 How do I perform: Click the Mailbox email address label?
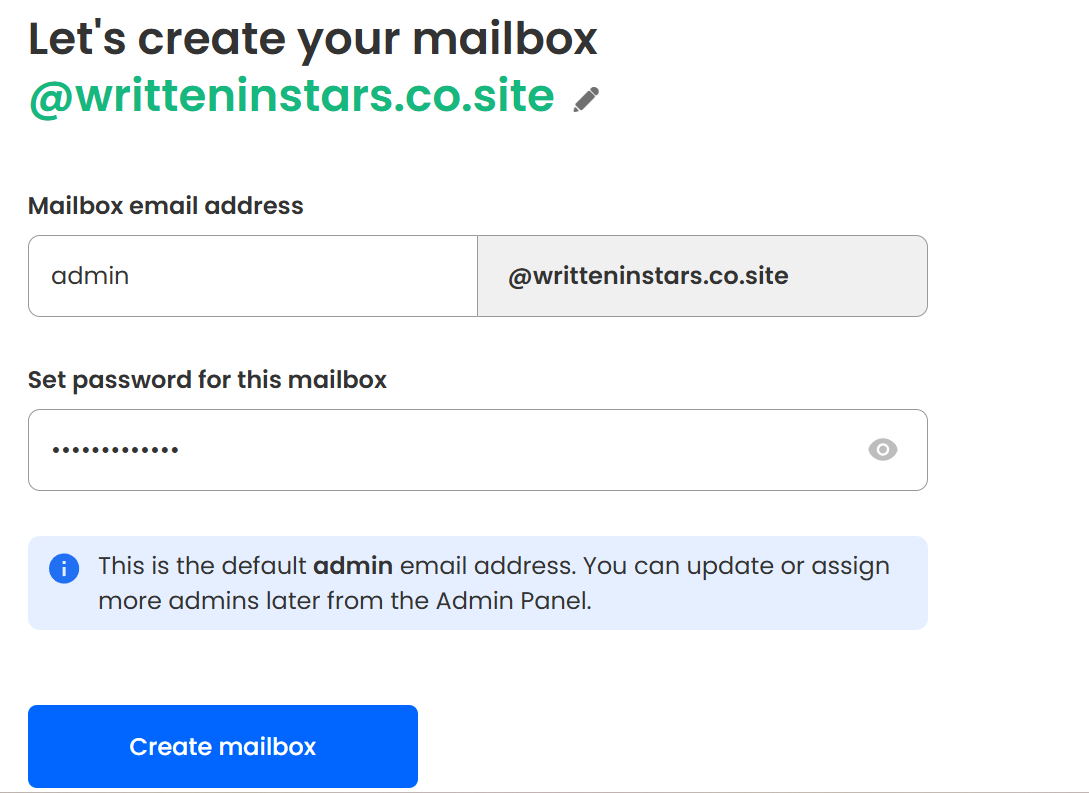(165, 205)
